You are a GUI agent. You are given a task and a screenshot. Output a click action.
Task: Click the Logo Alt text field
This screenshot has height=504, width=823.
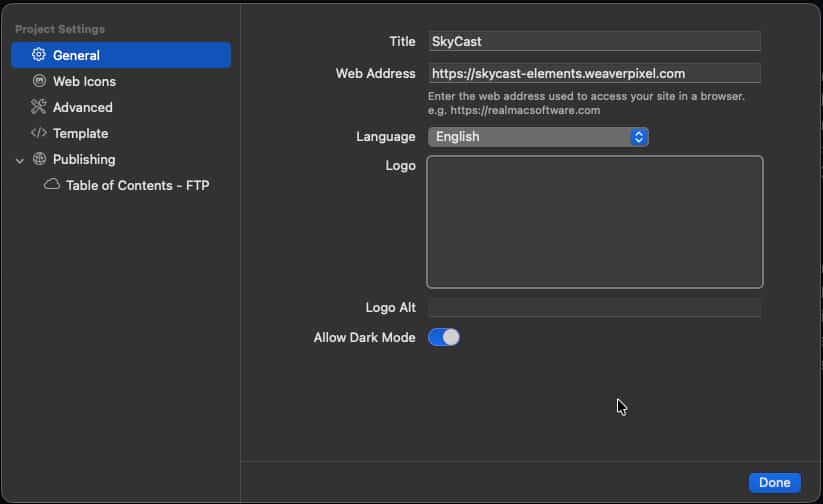coord(594,308)
